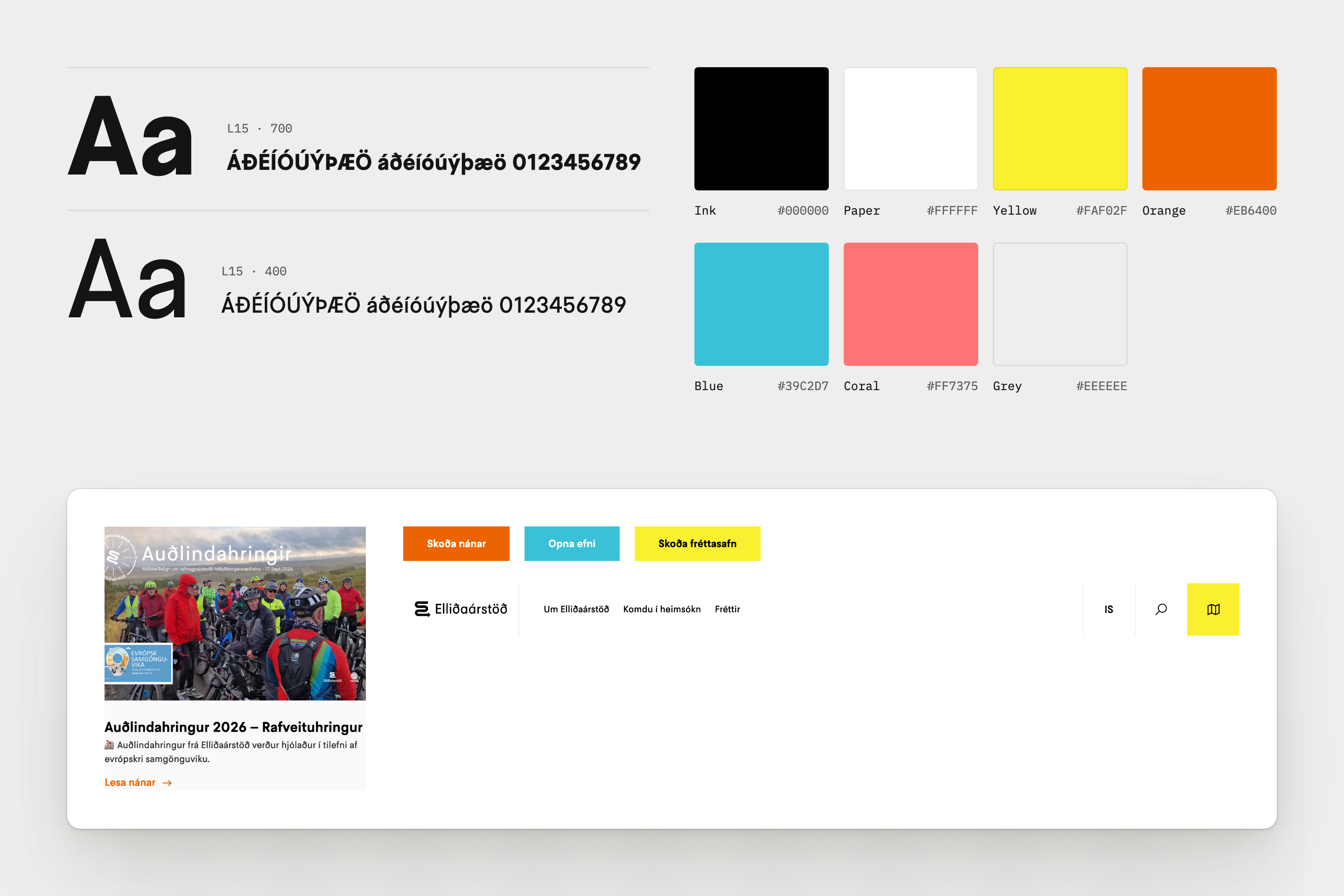Click the orange Skoða nánar button
Screen dimensions: 1344x896
tap(456, 543)
